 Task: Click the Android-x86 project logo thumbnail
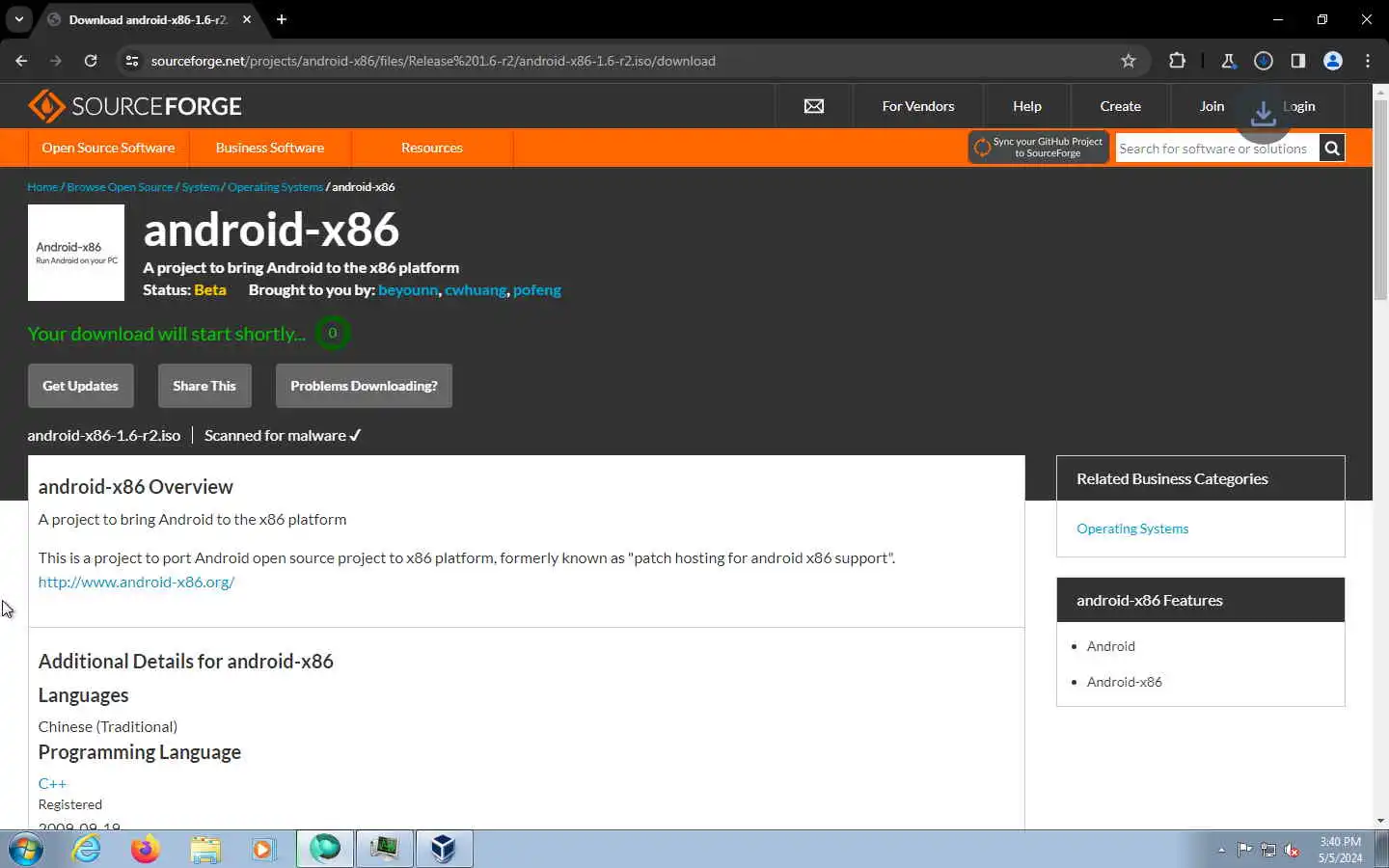[76, 253]
